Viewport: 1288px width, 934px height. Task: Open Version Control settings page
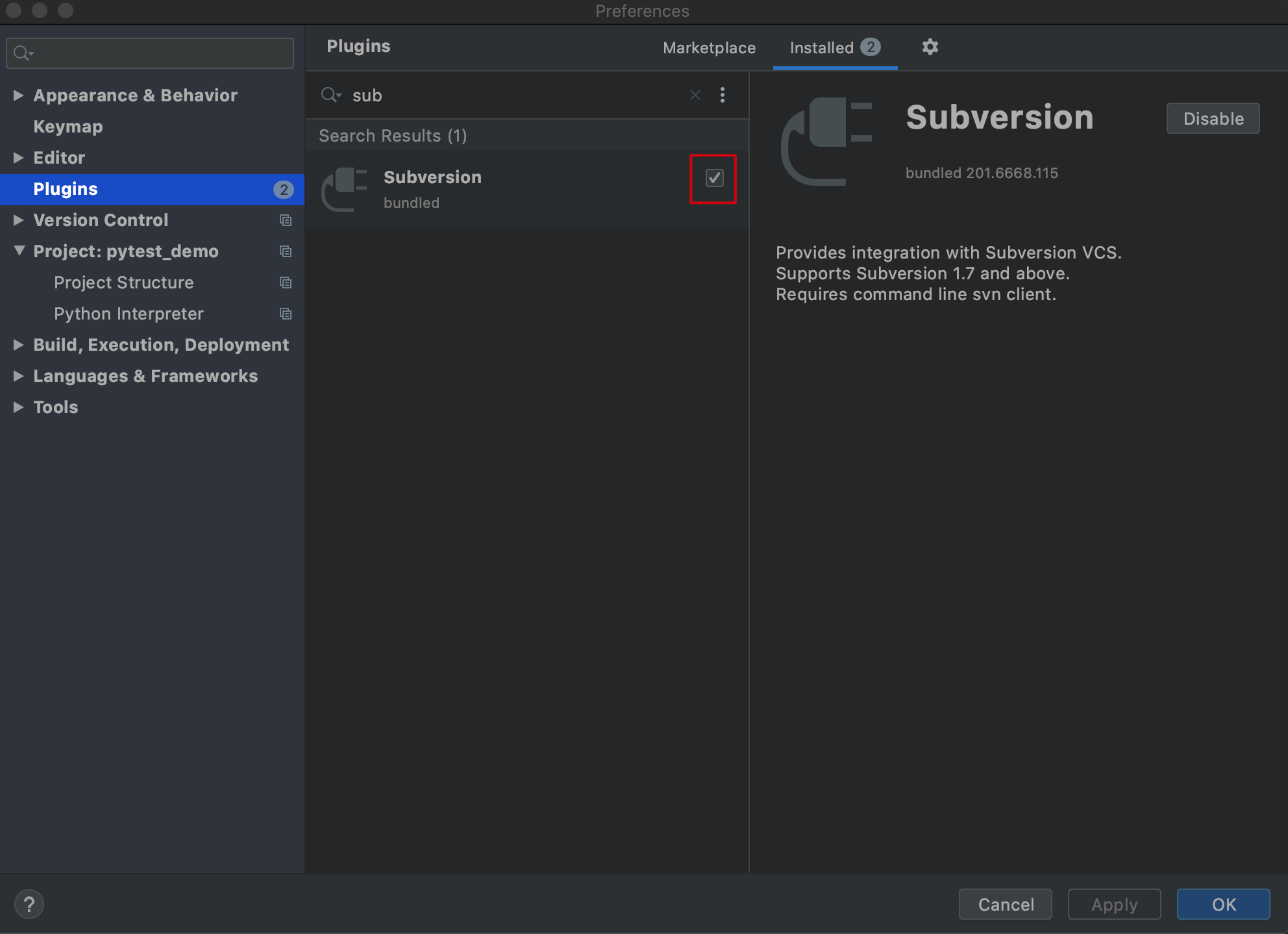click(101, 220)
